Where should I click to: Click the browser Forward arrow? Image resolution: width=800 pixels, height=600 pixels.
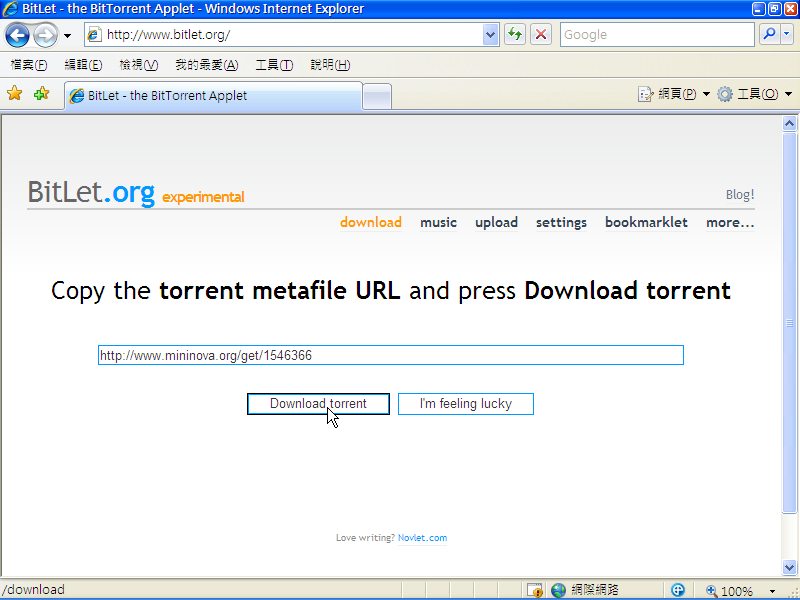coord(45,35)
